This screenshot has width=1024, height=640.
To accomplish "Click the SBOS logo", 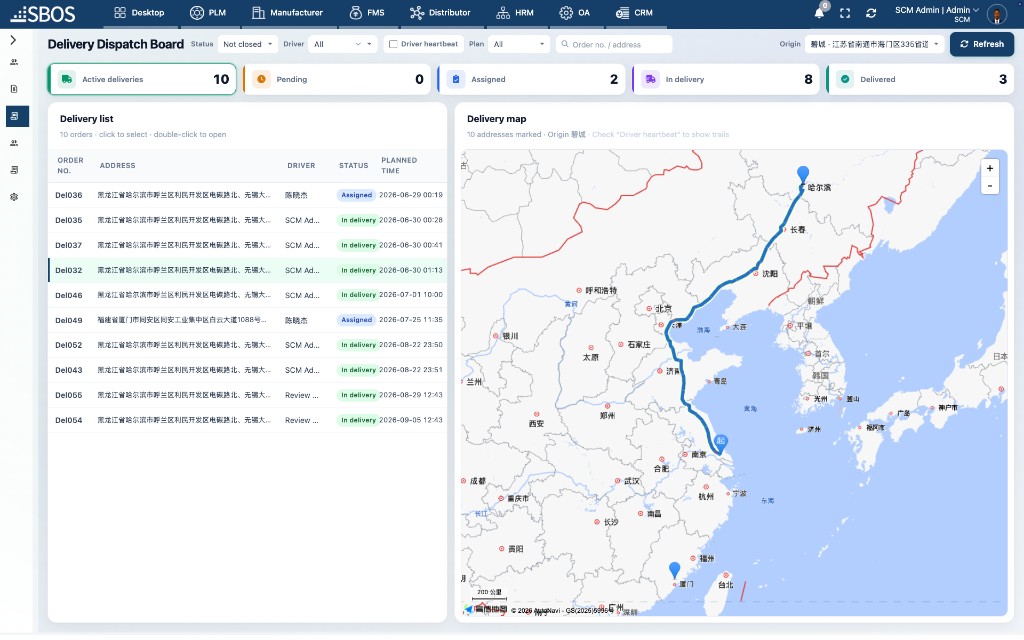I will pyautogui.click(x=43, y=14).
